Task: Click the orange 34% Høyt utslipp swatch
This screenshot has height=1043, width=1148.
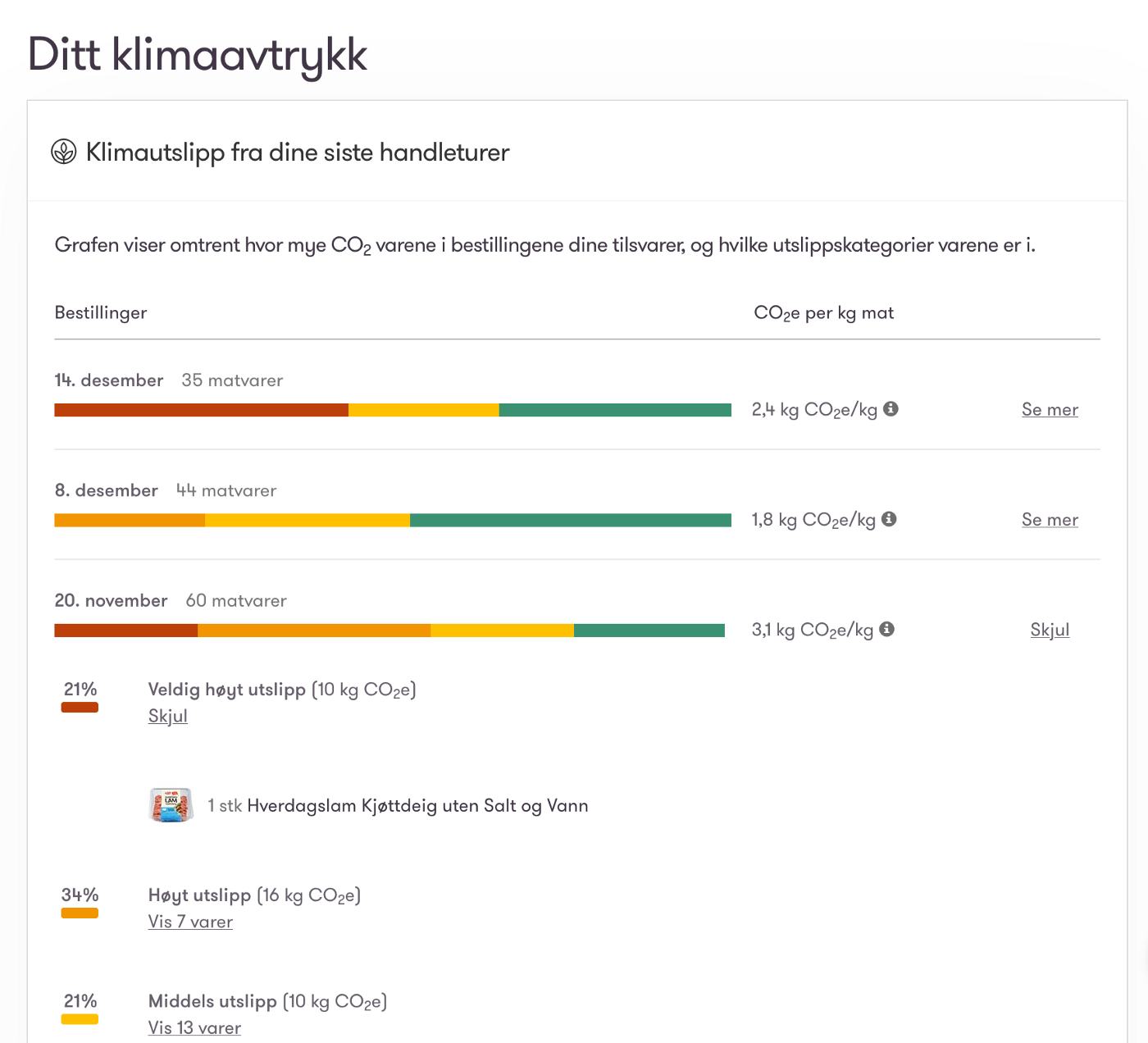Action: coord(80,913)
